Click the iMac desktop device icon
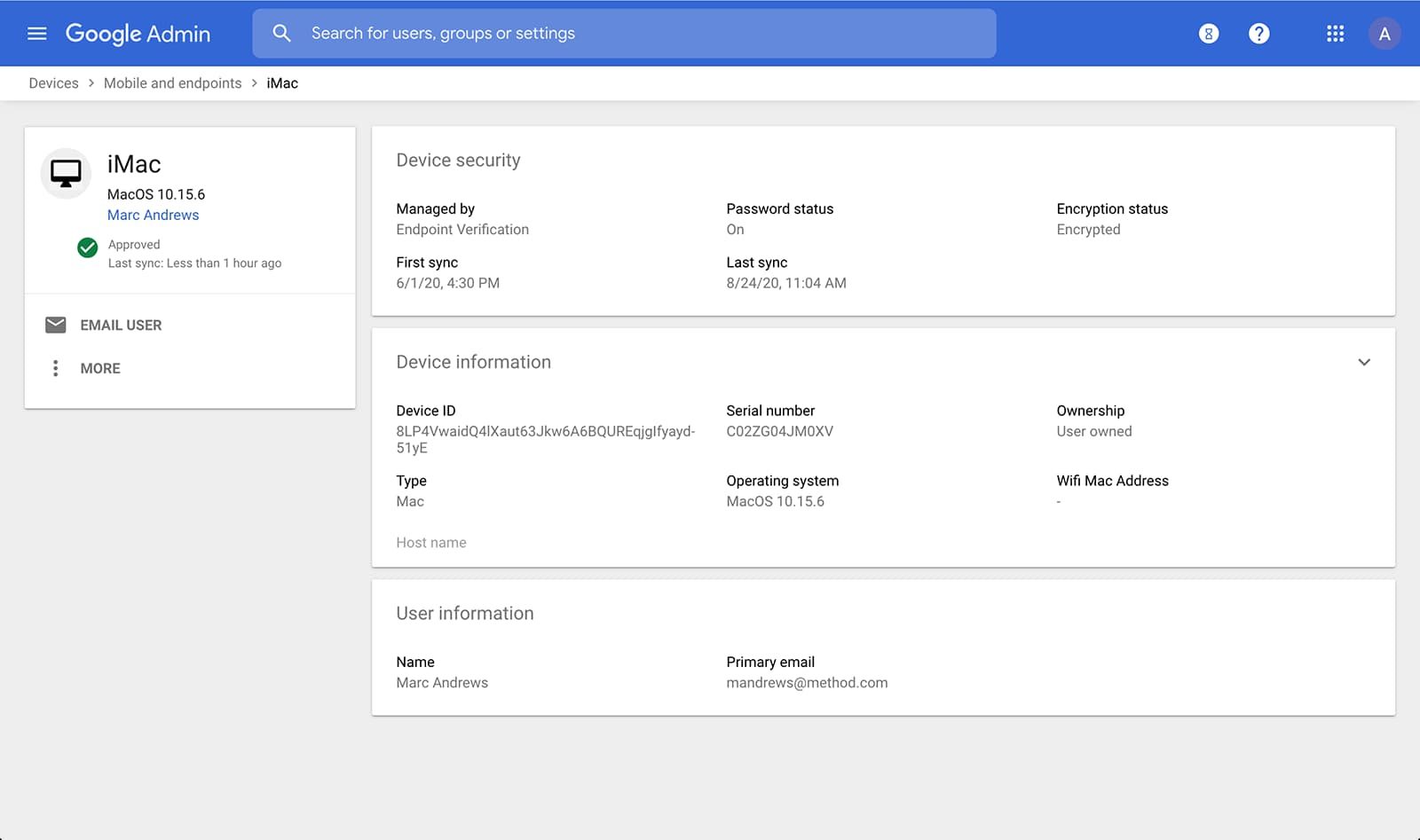Image resolution: width=1420 pixels, height=840 pixels. click(x=66, y=173)
